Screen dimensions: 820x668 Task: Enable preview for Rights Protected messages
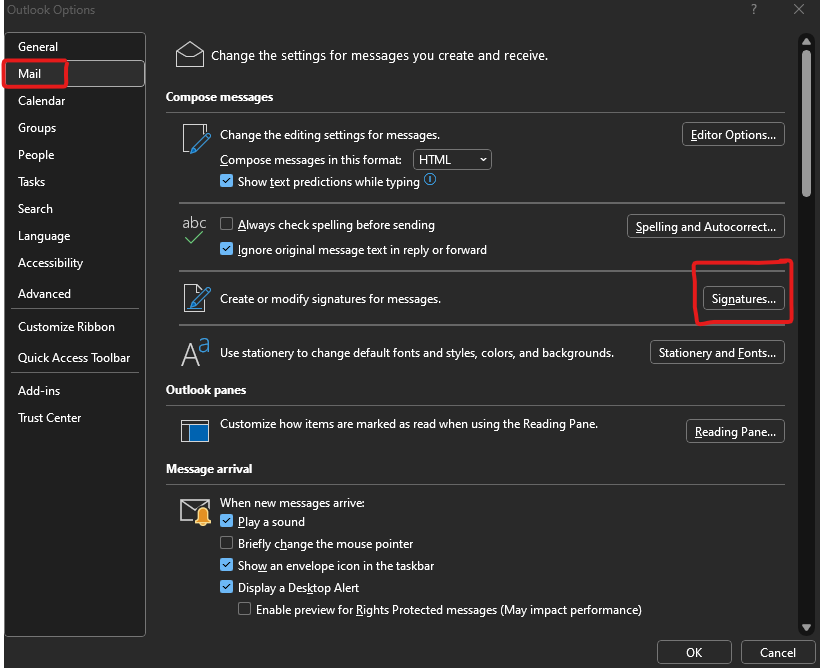tap(244, 608)
